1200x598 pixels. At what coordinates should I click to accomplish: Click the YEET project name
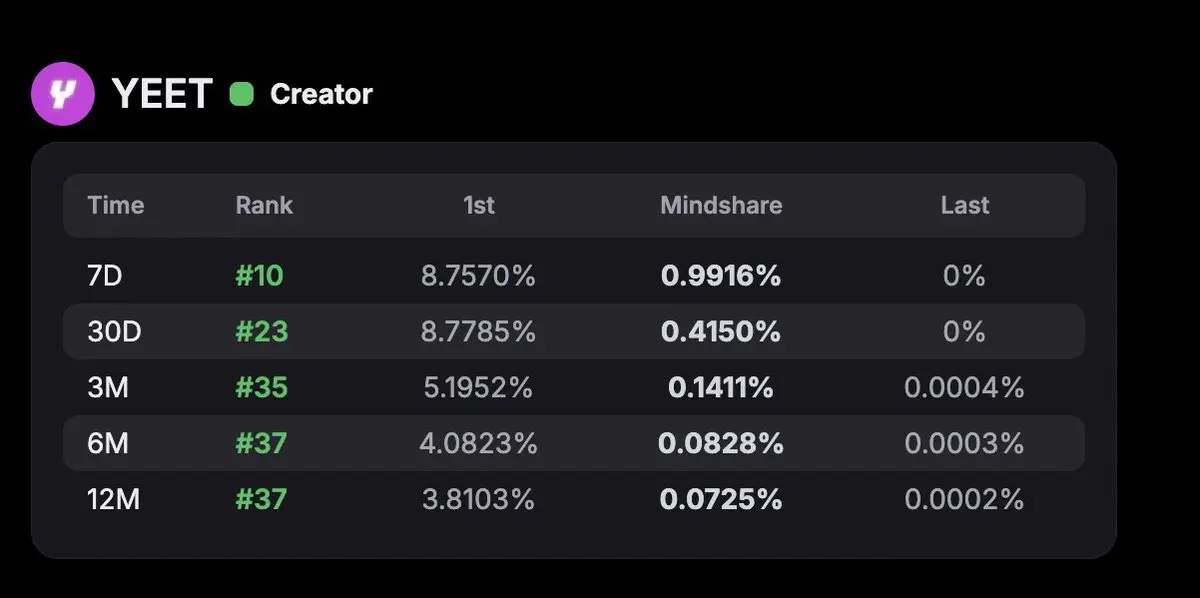[162, 94]
